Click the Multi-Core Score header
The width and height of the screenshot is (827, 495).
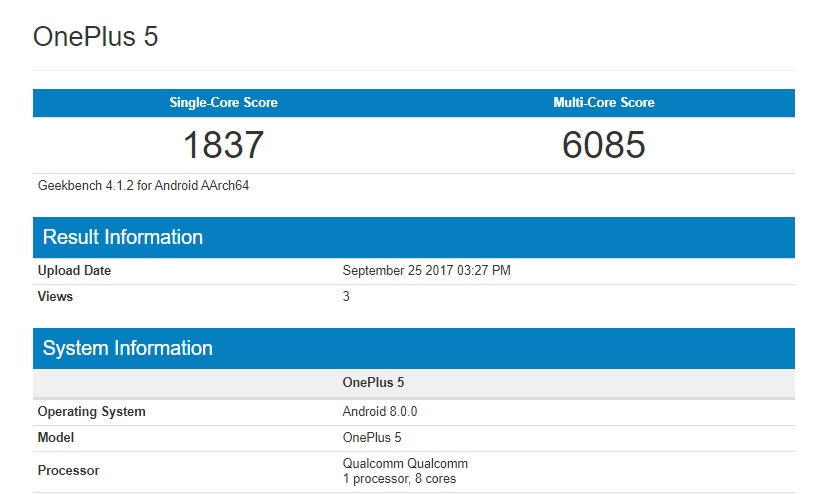pos(604,102)
